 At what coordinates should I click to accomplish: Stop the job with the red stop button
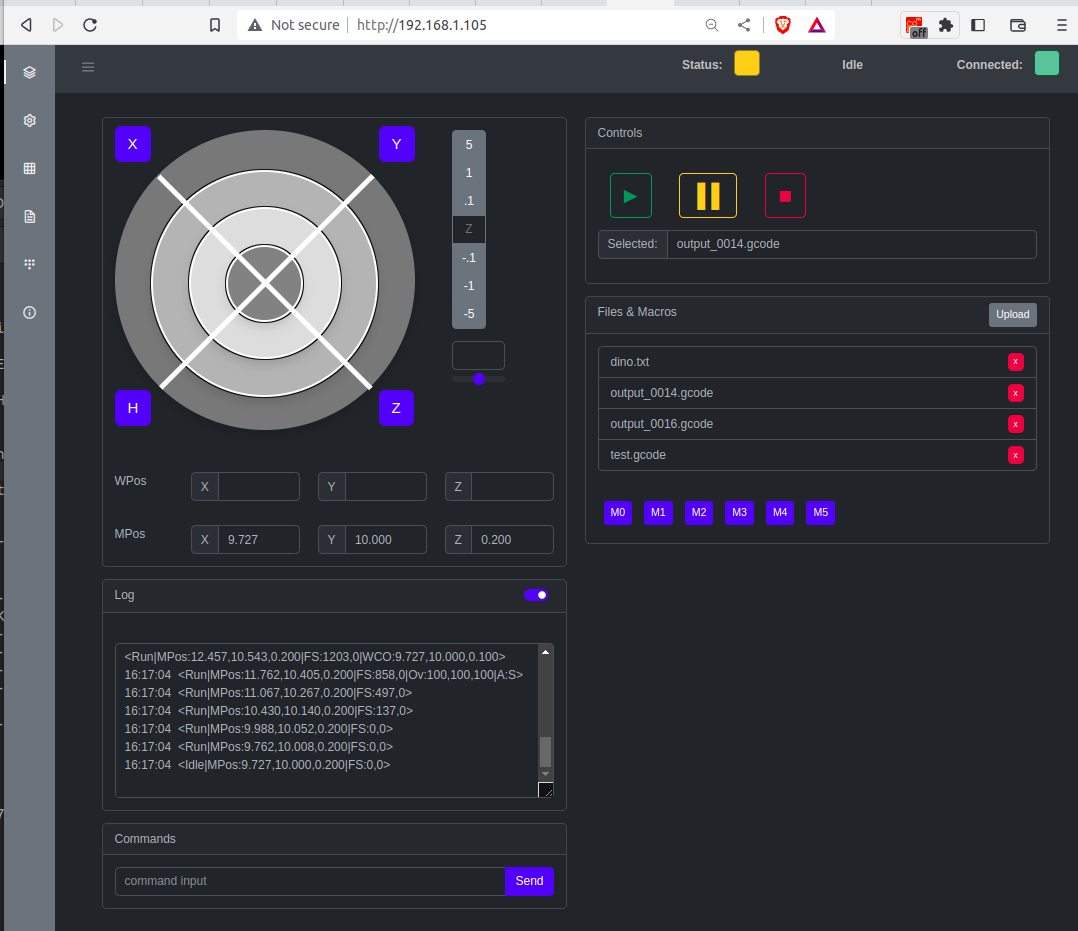coord(785,196)
